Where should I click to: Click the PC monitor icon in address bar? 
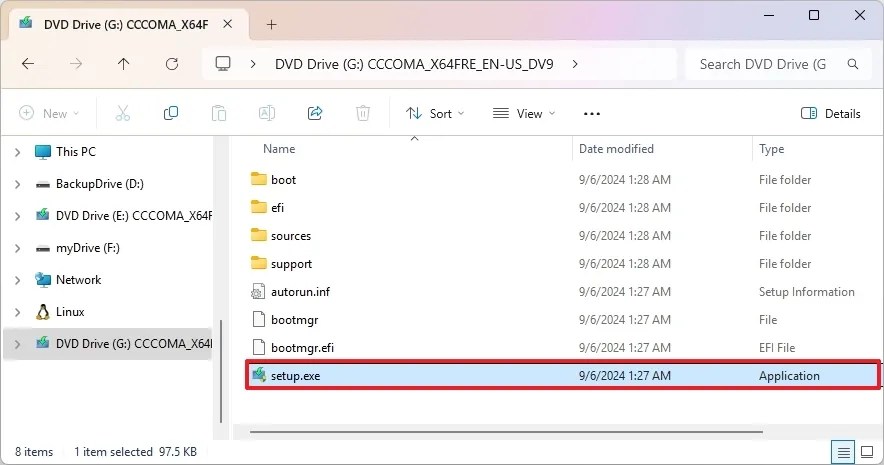coord(223,64)
